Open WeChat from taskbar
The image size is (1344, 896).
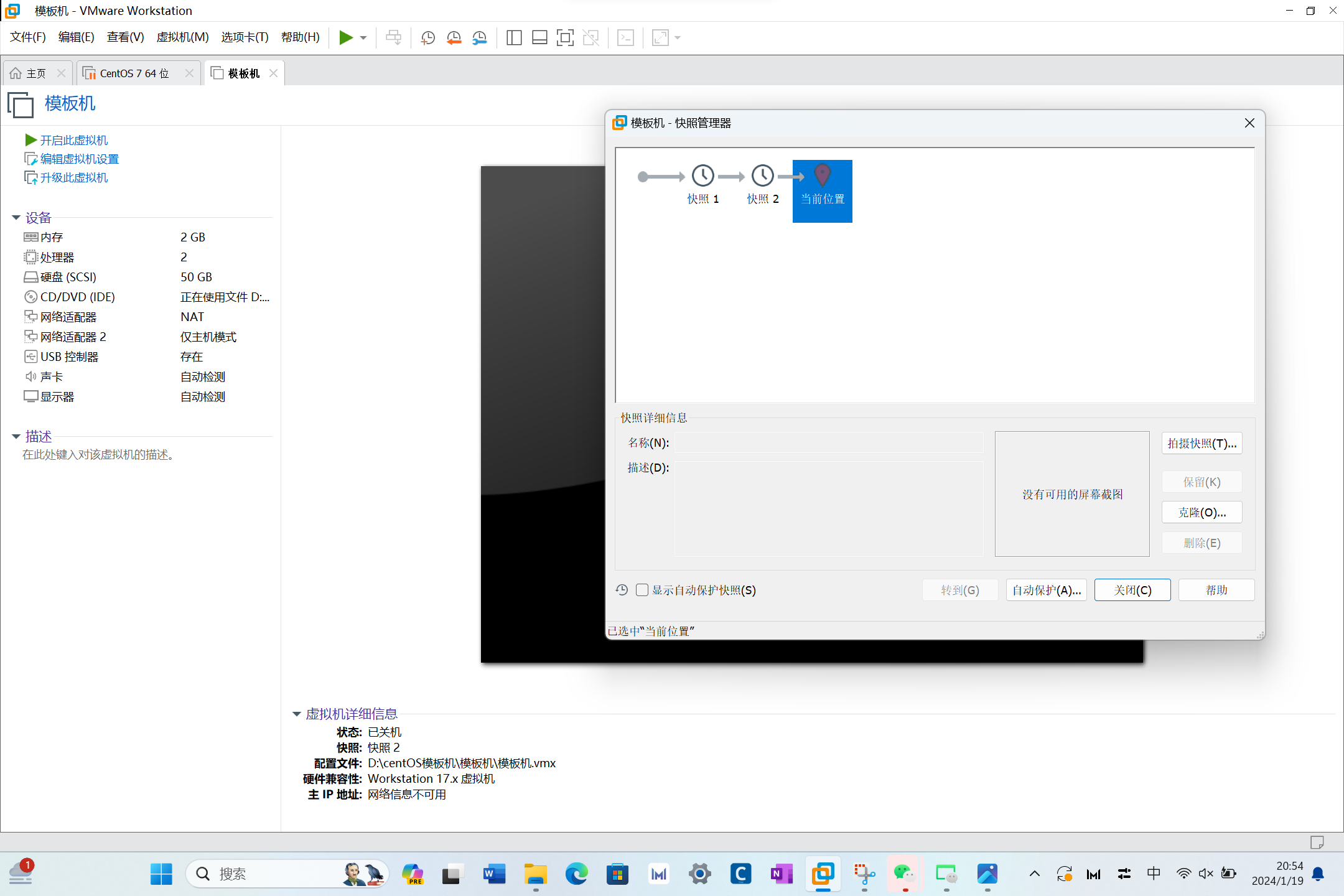pos(905,874)
